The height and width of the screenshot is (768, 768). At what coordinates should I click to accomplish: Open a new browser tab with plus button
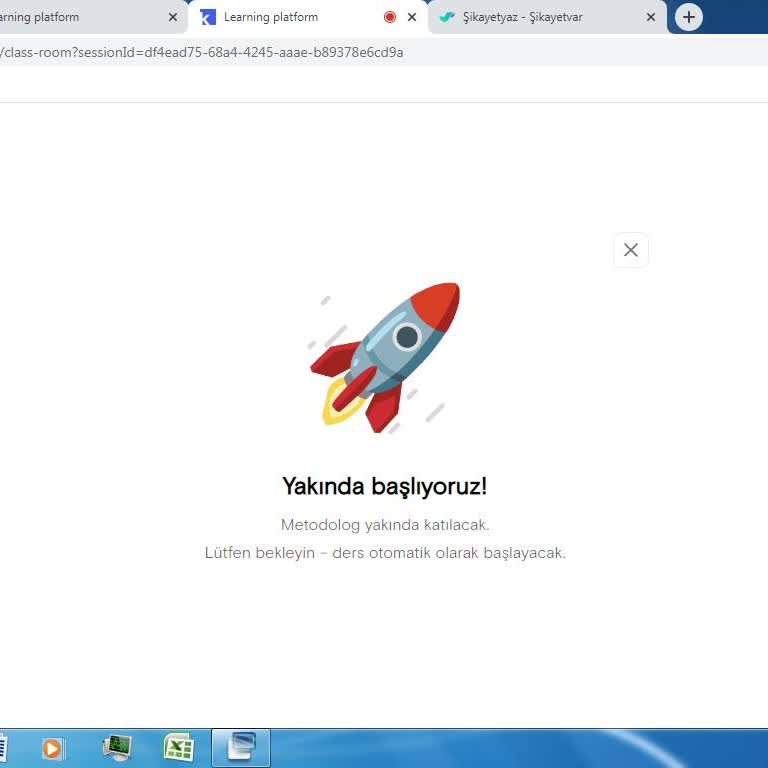(x=689, y=17)
